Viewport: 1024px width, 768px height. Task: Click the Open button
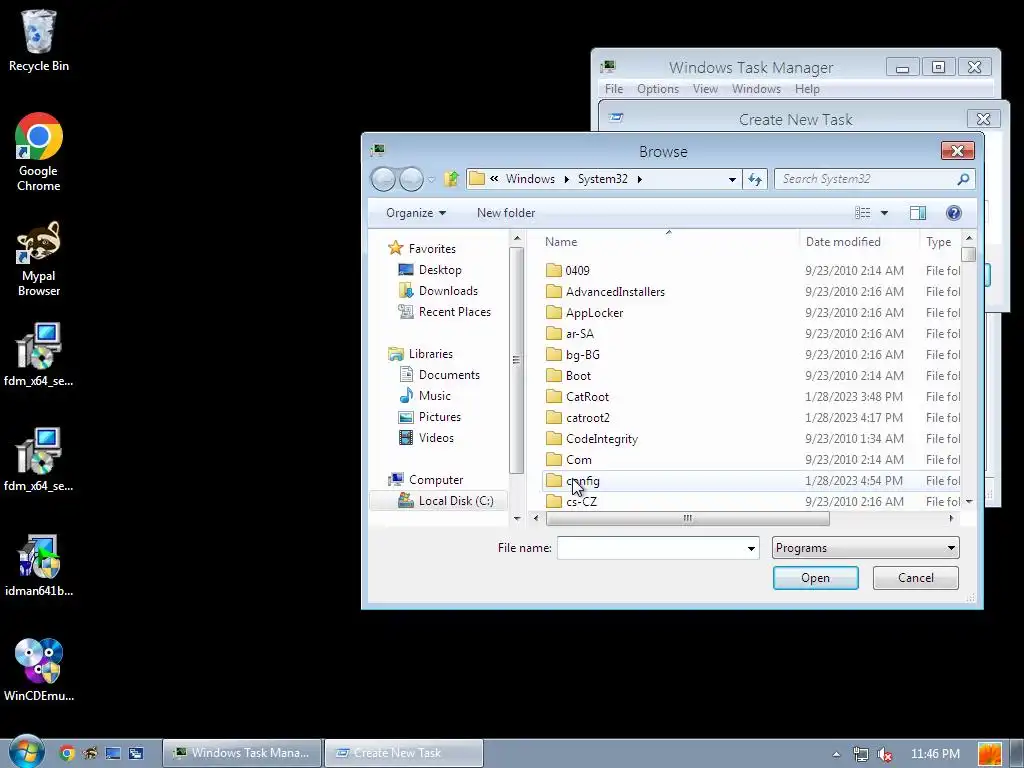click(x=816, y=578)
